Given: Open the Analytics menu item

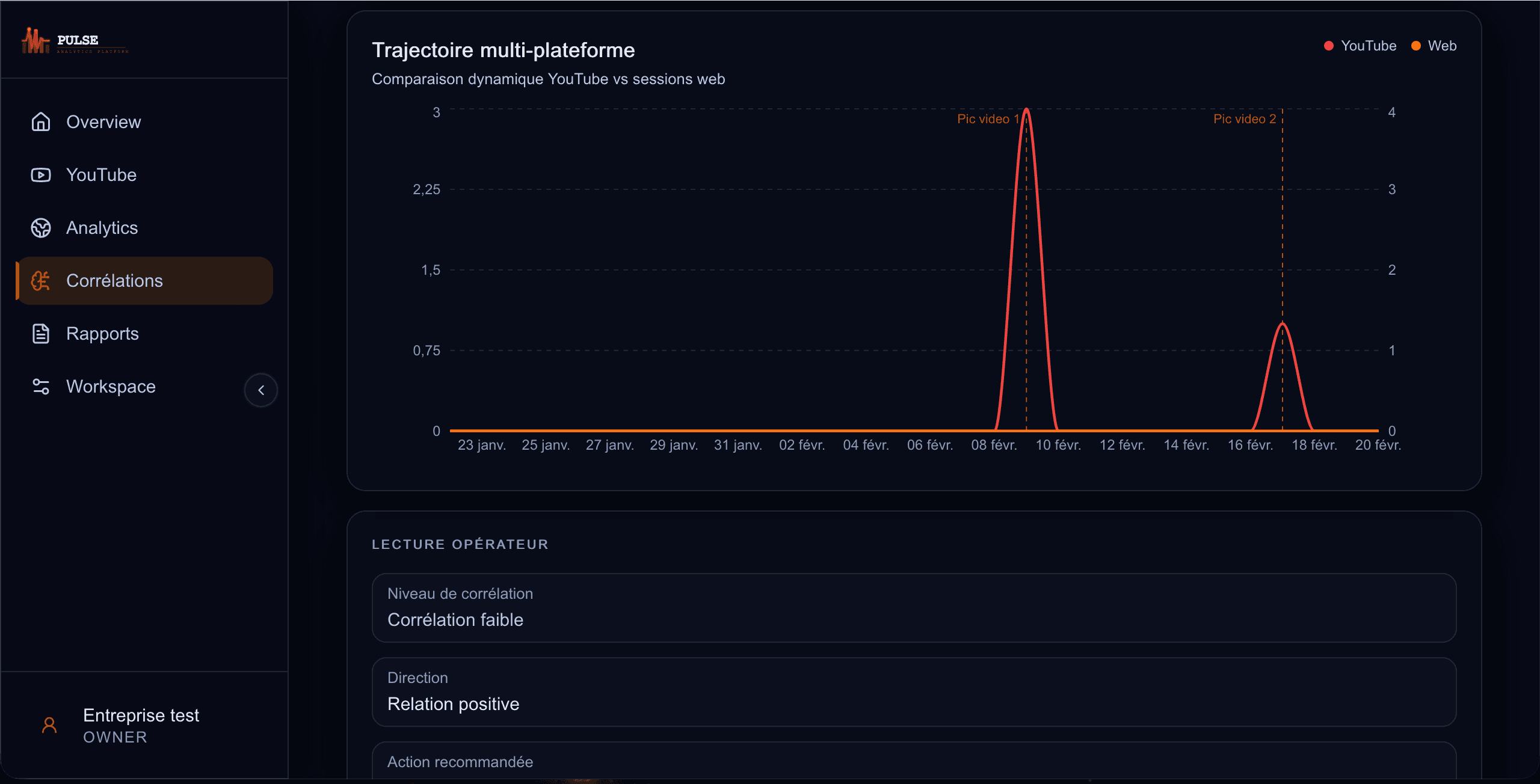Looking at the screenshot, I should (x=102, y=228).
